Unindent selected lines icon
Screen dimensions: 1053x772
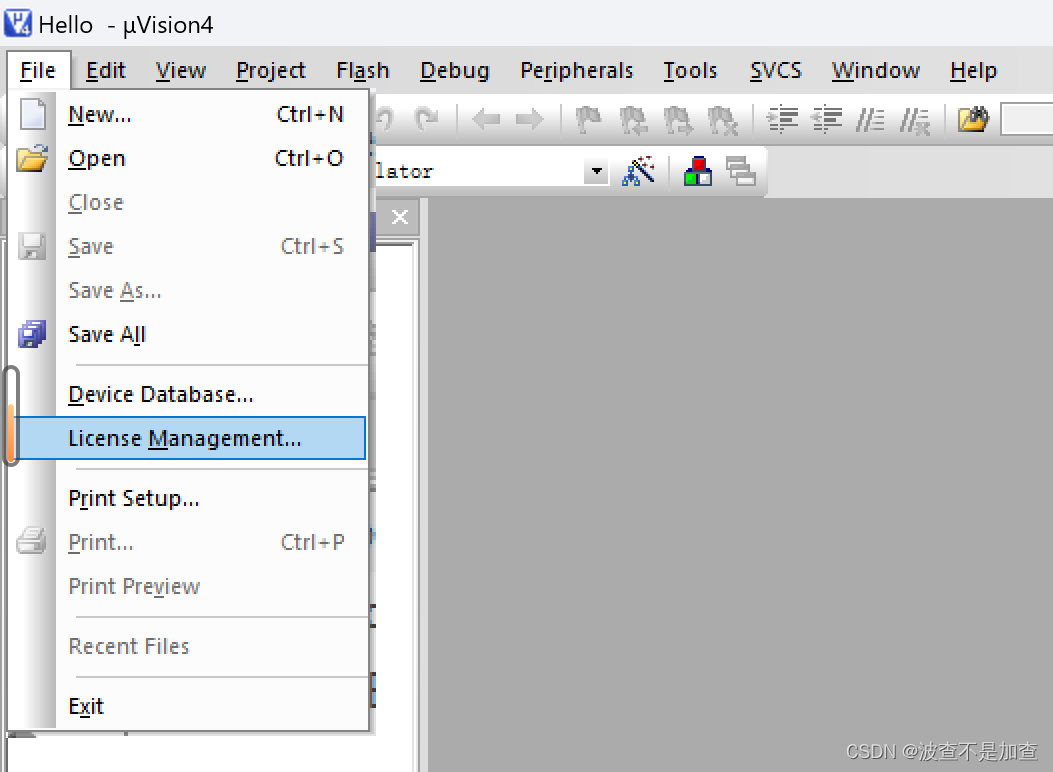click(x=827, y=120)
